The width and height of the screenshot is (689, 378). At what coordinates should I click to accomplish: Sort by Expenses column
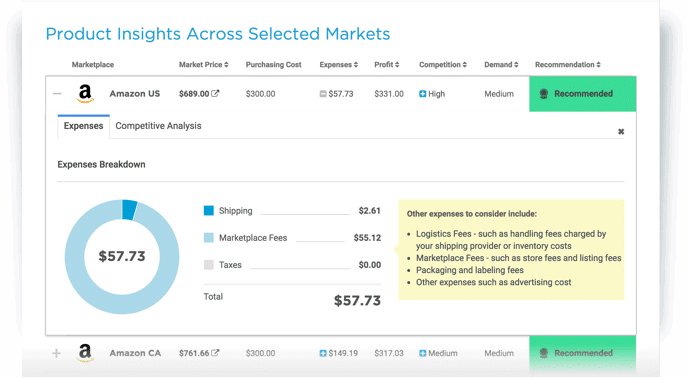coord(338,65)
